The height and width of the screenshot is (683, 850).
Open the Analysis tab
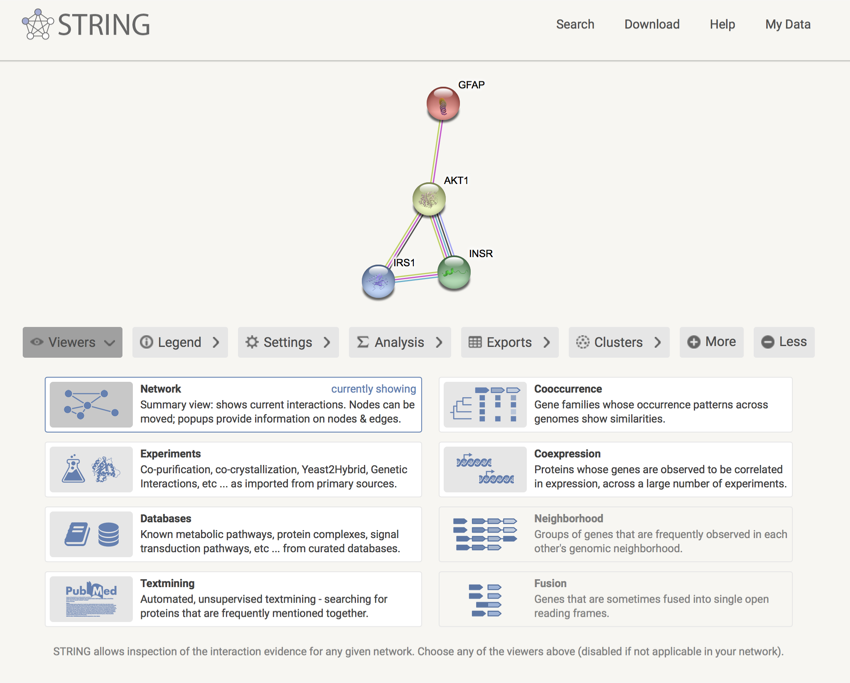399,342
